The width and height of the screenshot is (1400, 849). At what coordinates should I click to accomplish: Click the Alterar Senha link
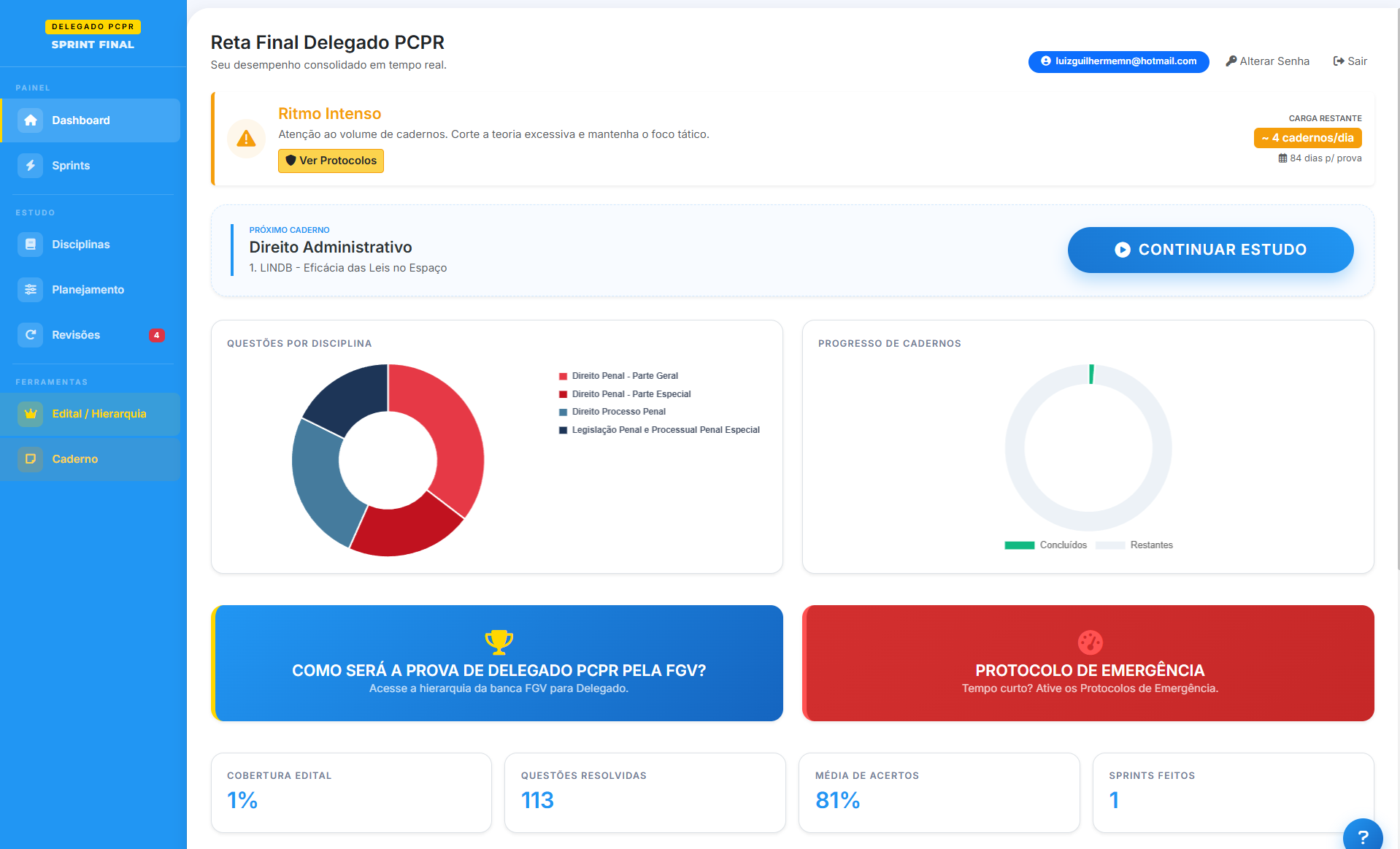[1268, 61]
